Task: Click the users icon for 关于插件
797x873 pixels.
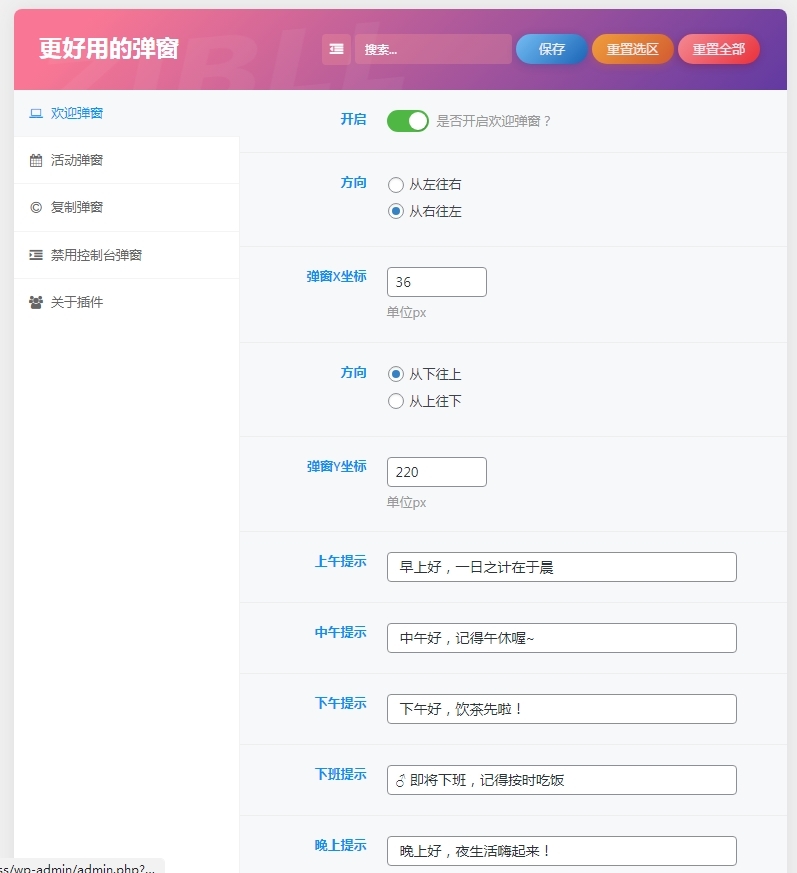Action: (x=36, y=302)
